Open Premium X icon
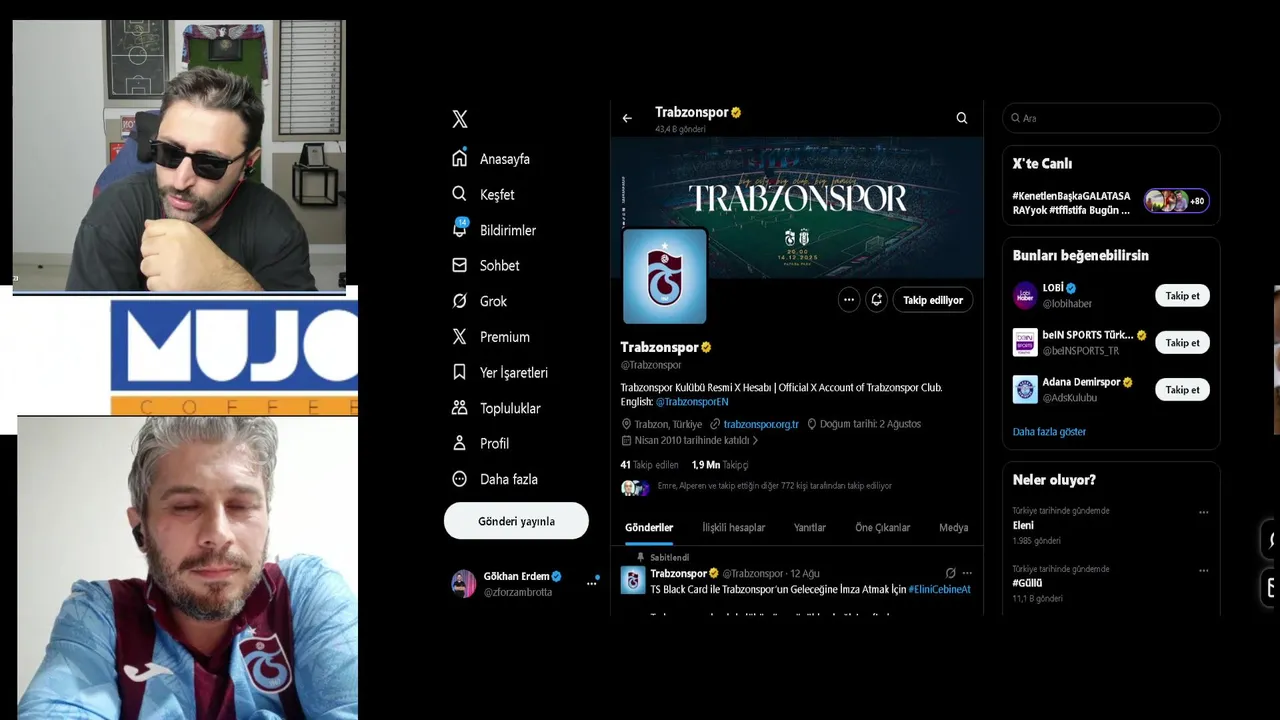1280x720 pixels. tap(460, 337)
